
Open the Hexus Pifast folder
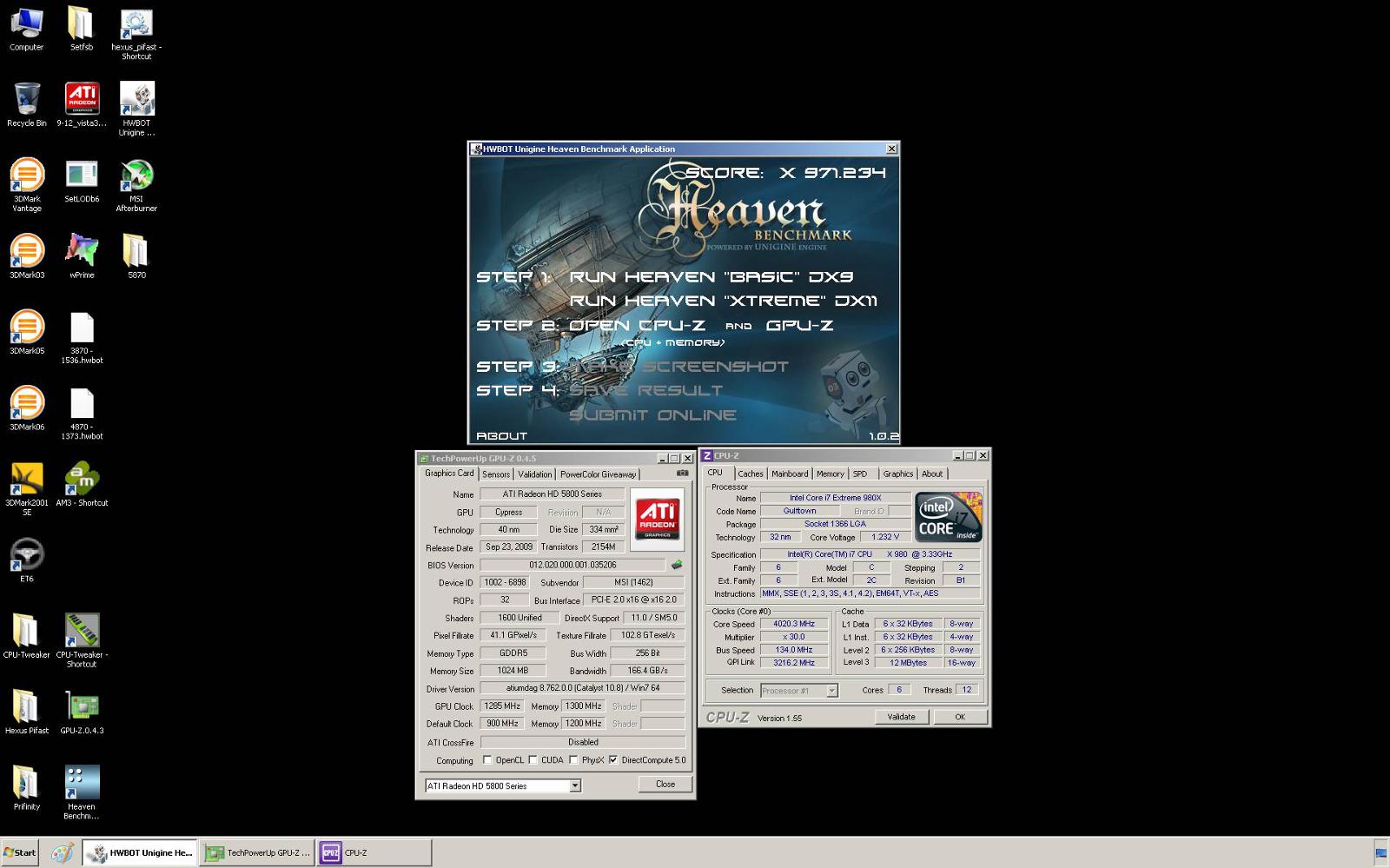pyautogui.click(x=26, y=712)
